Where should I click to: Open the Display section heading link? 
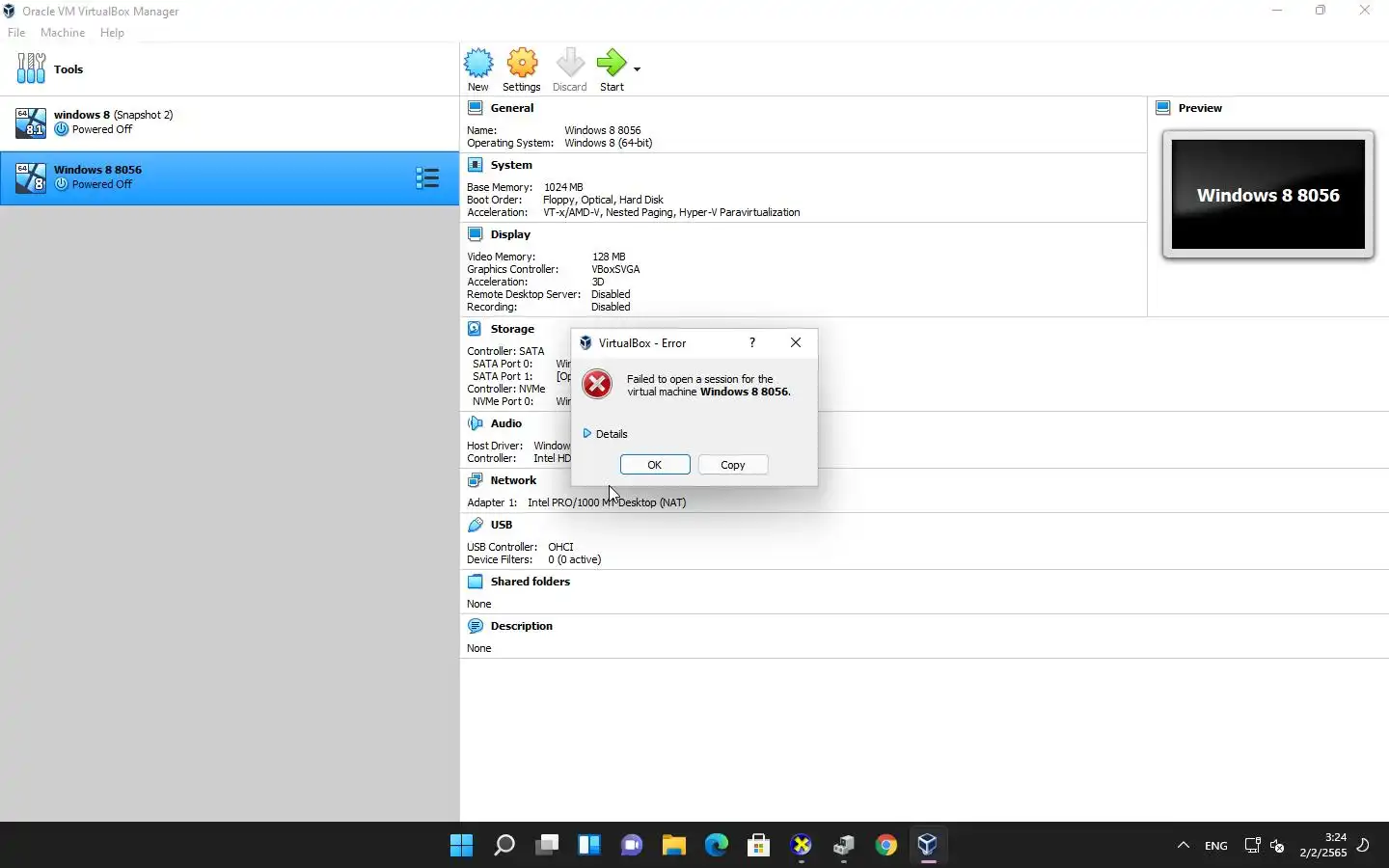click(x=510, y=234)
